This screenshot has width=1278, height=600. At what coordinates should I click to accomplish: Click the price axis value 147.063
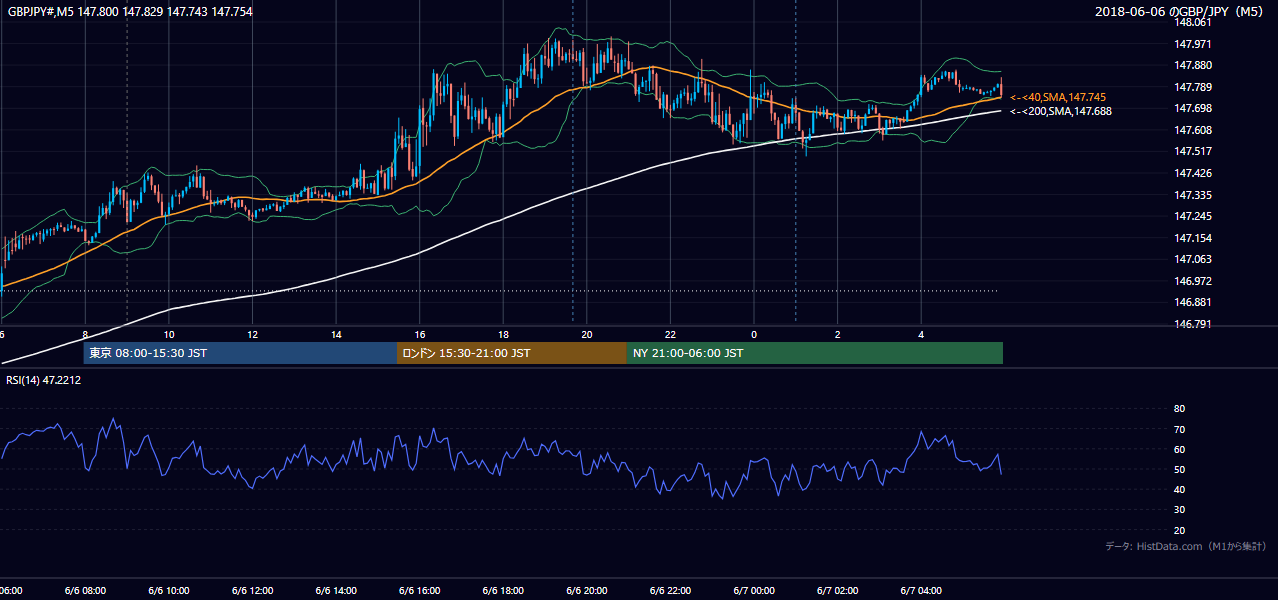[x=1193, y=260]
